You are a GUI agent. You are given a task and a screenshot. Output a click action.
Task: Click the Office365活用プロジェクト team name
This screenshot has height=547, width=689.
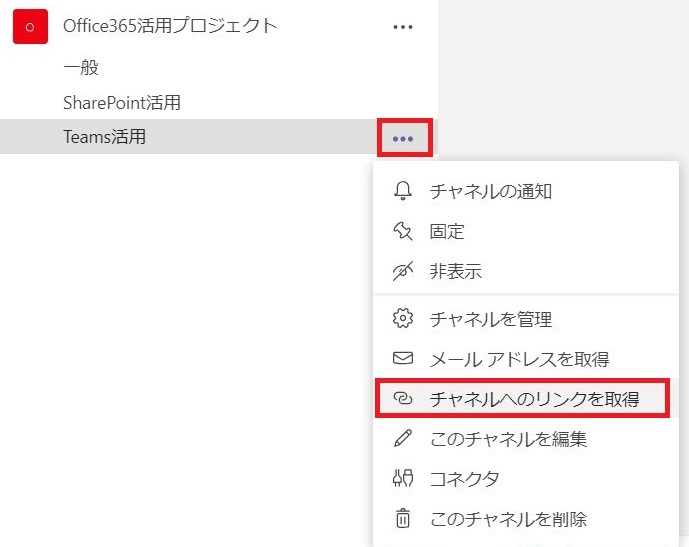[x=170, y=26]
